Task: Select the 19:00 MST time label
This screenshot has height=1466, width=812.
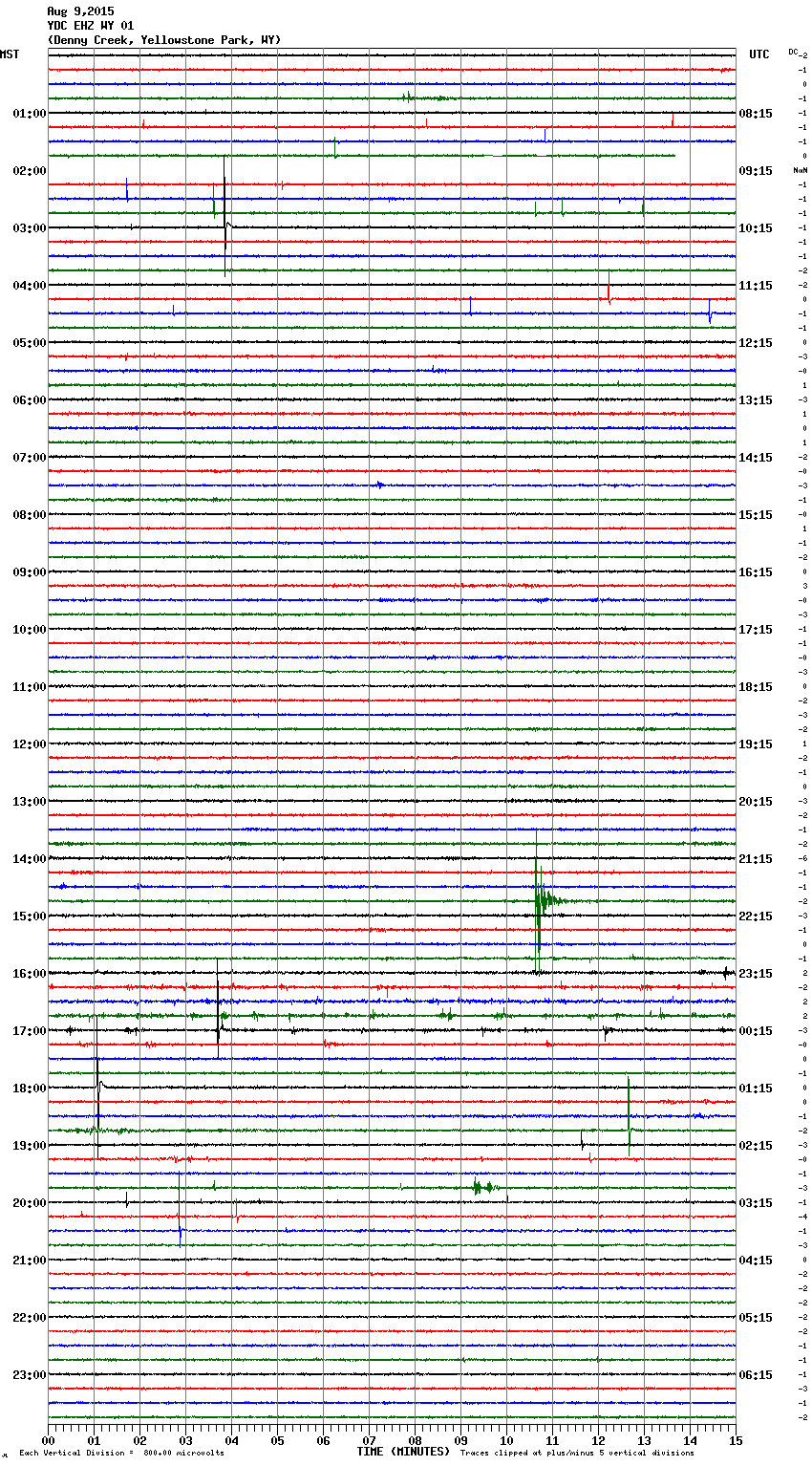Action: (30, 1146)
